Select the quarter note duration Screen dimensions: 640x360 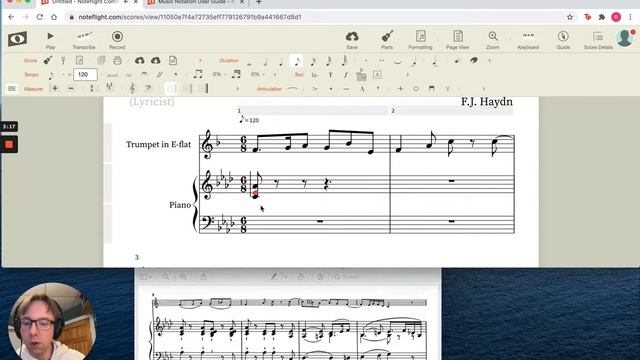281,61
